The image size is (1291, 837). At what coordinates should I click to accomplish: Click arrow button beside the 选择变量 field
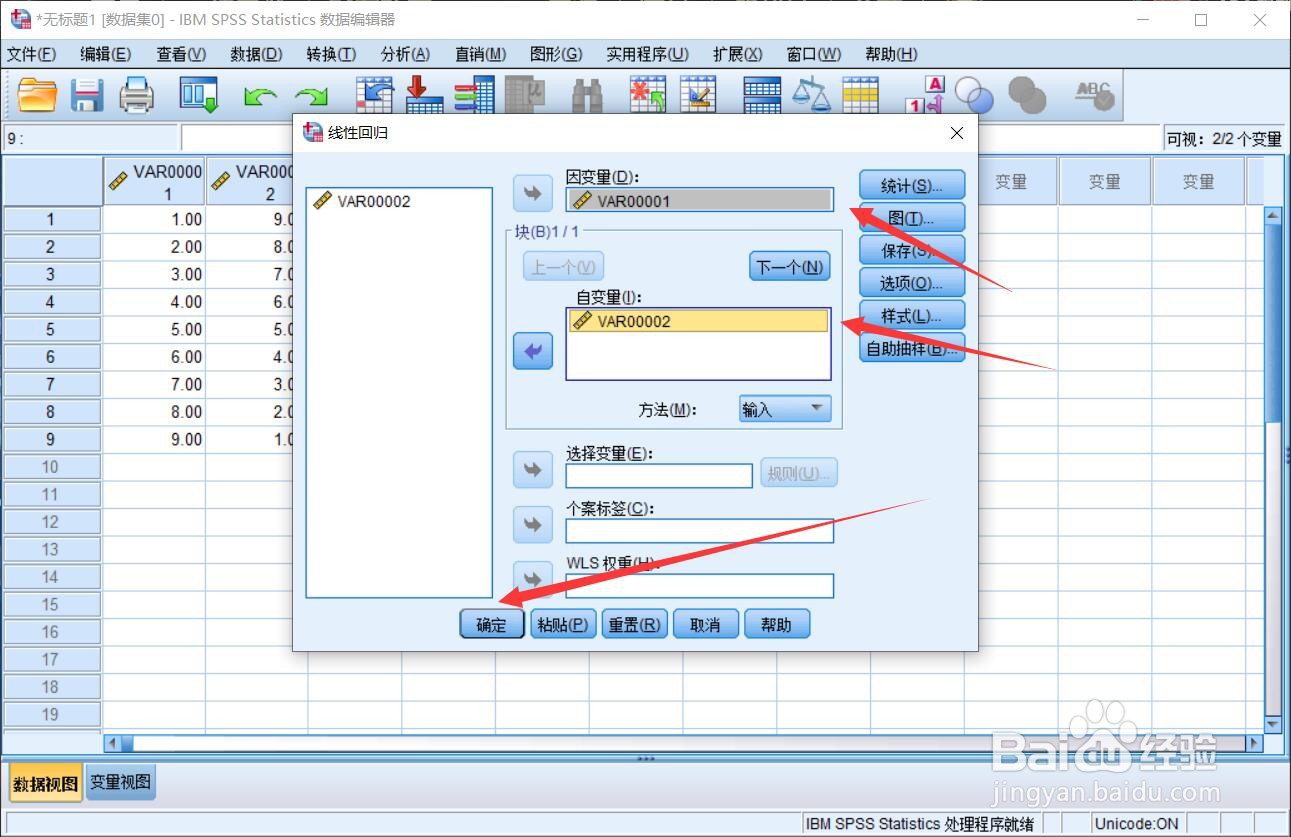pos(533,469)
